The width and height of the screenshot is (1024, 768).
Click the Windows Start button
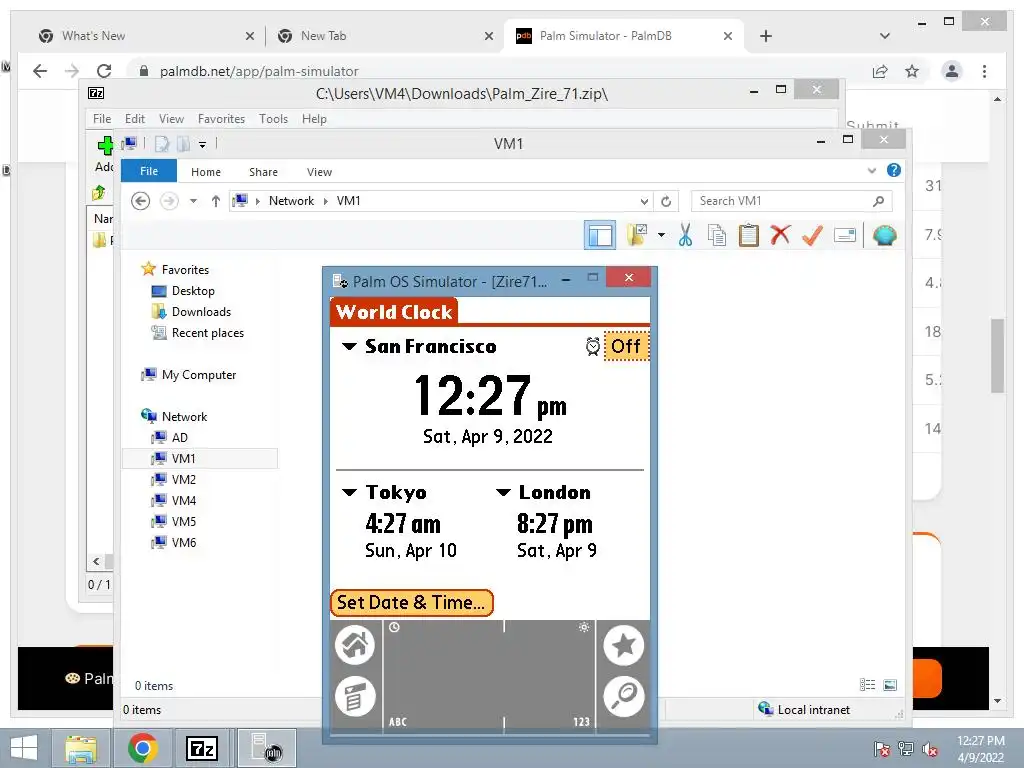coord(24,748)
